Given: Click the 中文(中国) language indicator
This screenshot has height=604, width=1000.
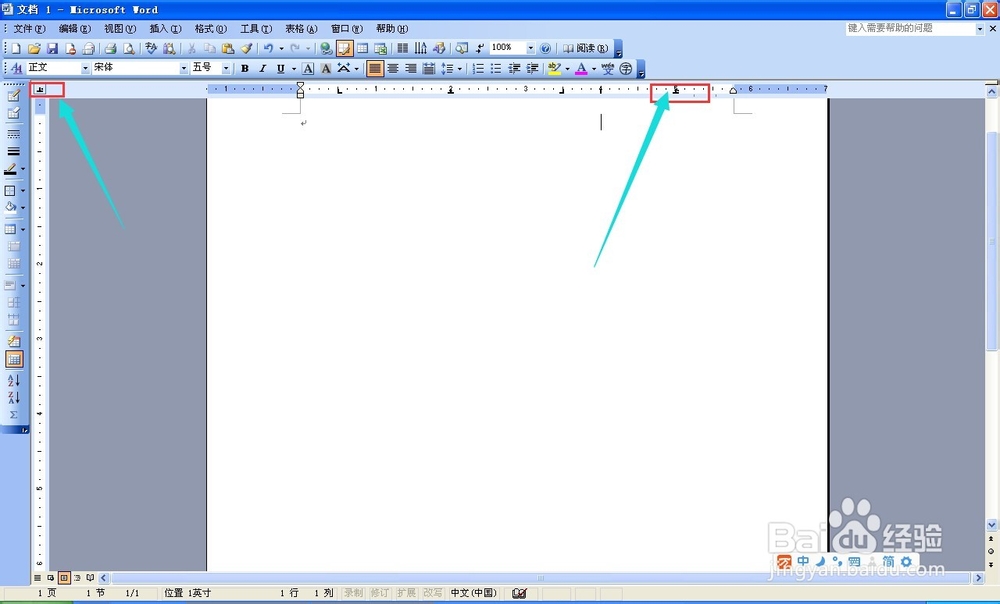Looking at the screenshot, I should click(474, 593).
